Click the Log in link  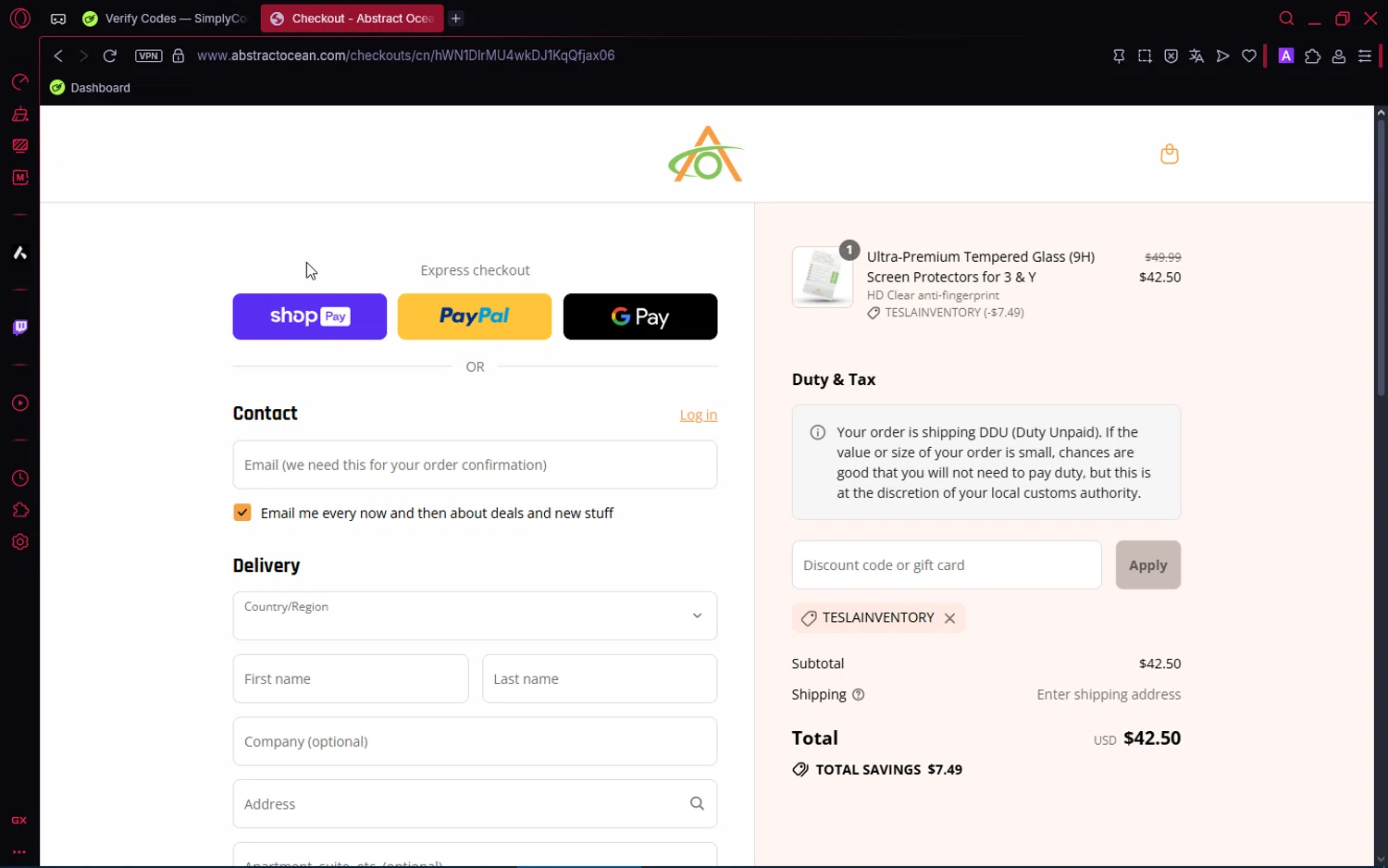pyautogui.click(x=699, y=415)
